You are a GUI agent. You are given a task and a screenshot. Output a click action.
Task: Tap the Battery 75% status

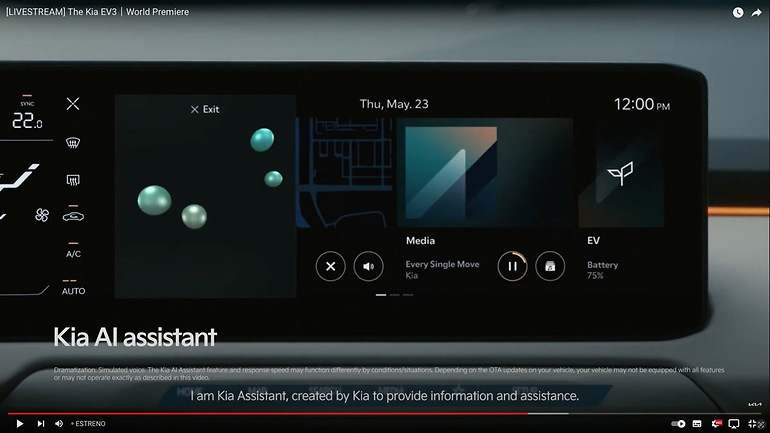point(603,270)
